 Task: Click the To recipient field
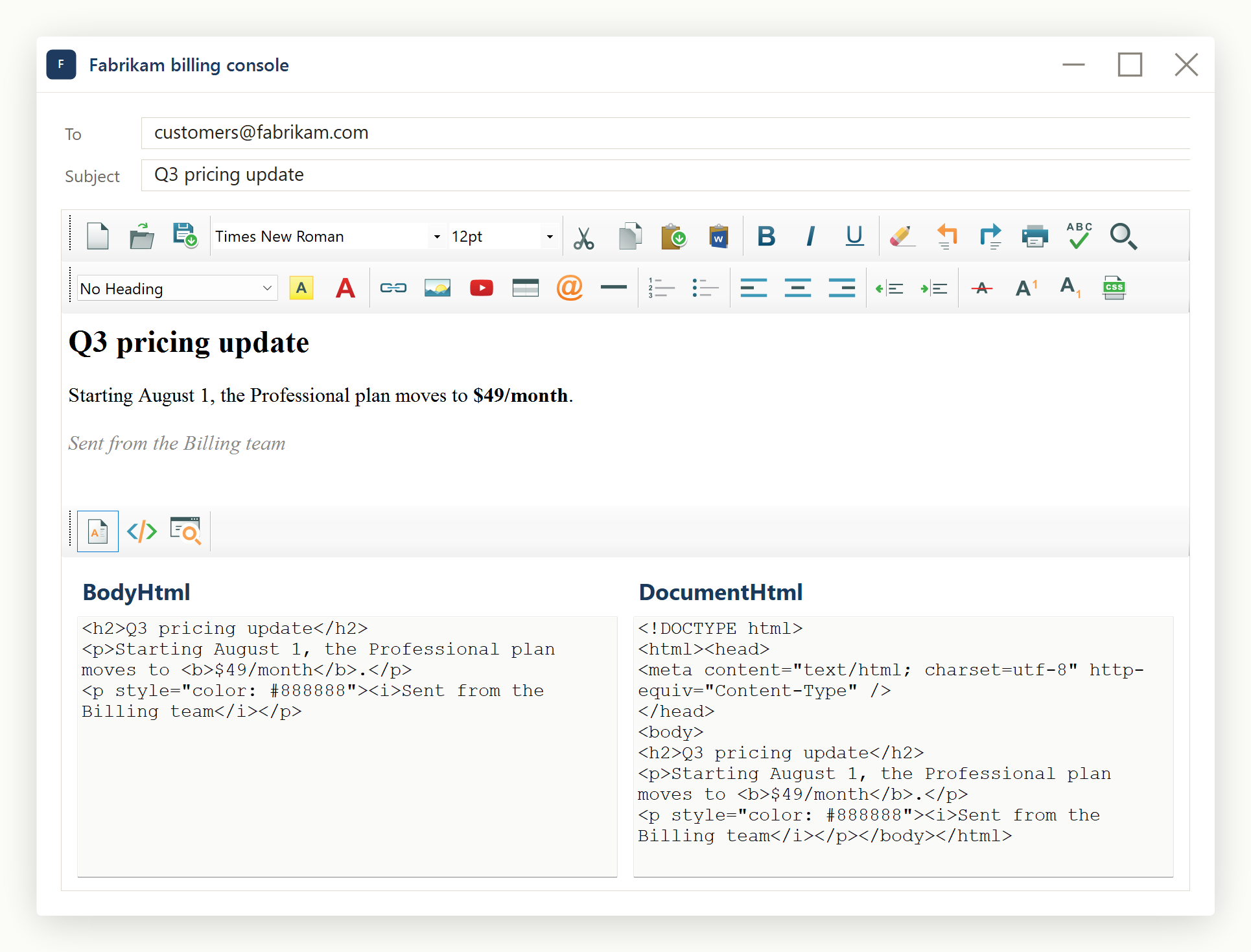click(x=665, y=134)
